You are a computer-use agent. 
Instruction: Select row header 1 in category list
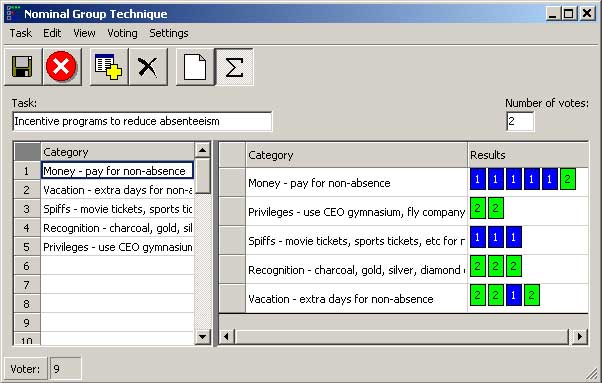pyautogui.click(x=27, y=171)
